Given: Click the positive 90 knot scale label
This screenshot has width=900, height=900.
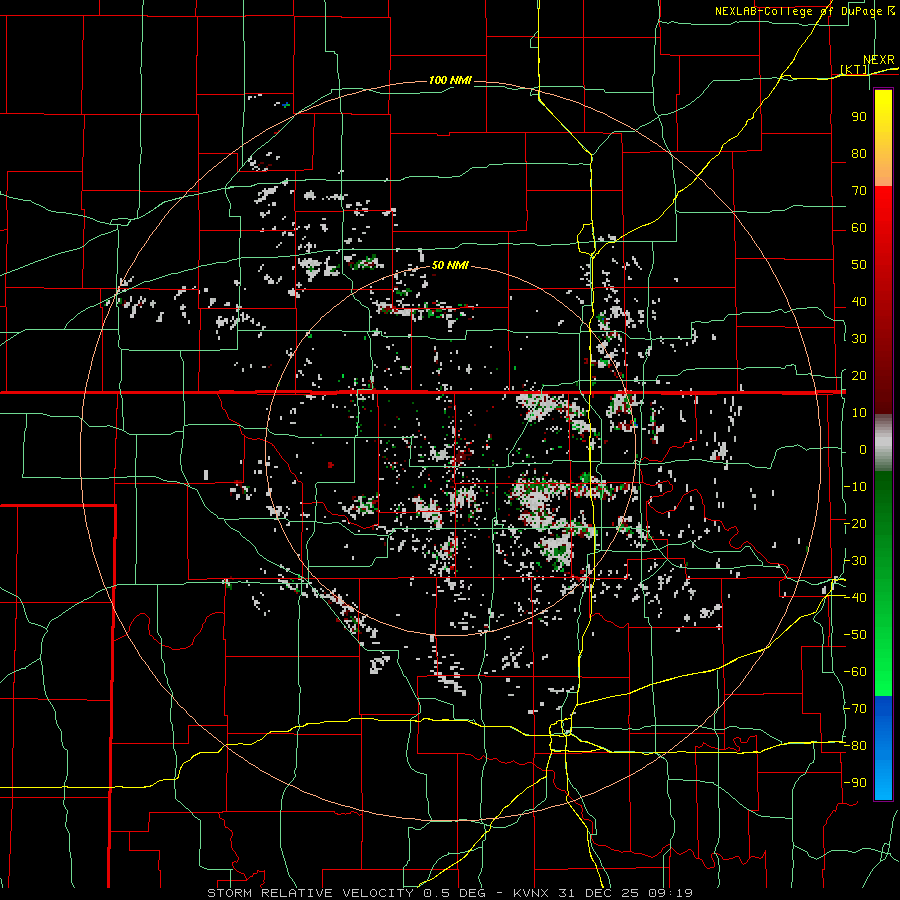Looking at the screenshot, I should click(x=859, y=117).
